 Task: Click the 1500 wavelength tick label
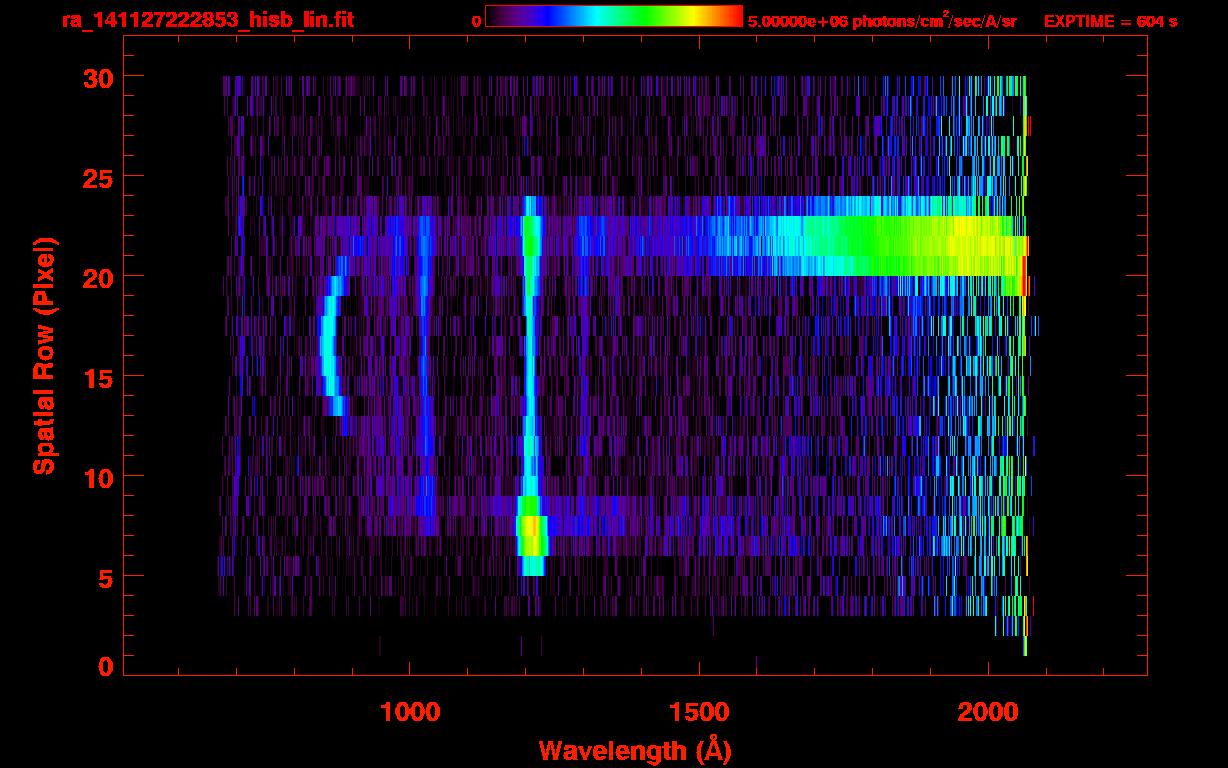pos(698,712)
